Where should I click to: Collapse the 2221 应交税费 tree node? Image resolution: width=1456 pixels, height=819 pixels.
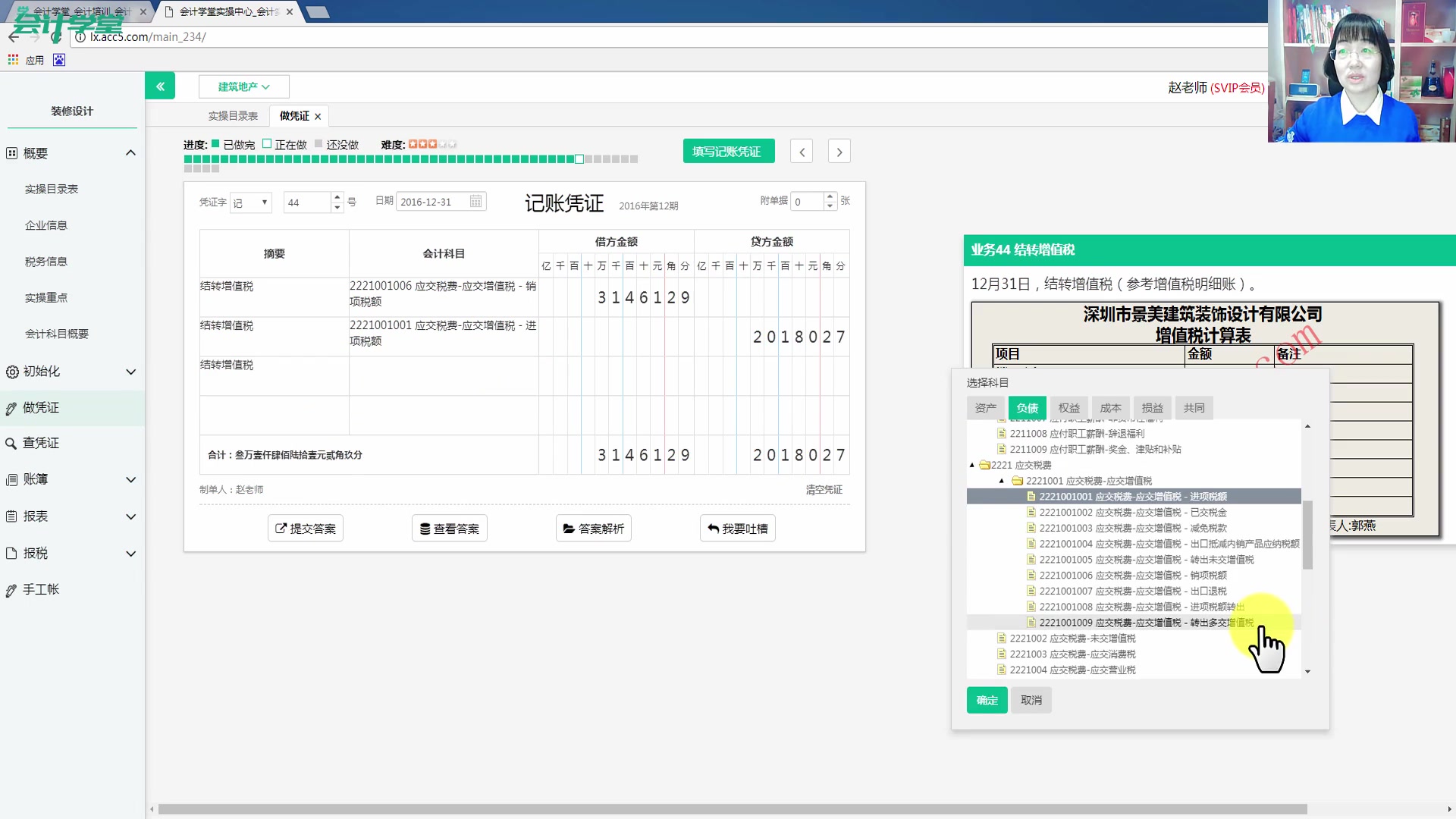tap(972, 465)
